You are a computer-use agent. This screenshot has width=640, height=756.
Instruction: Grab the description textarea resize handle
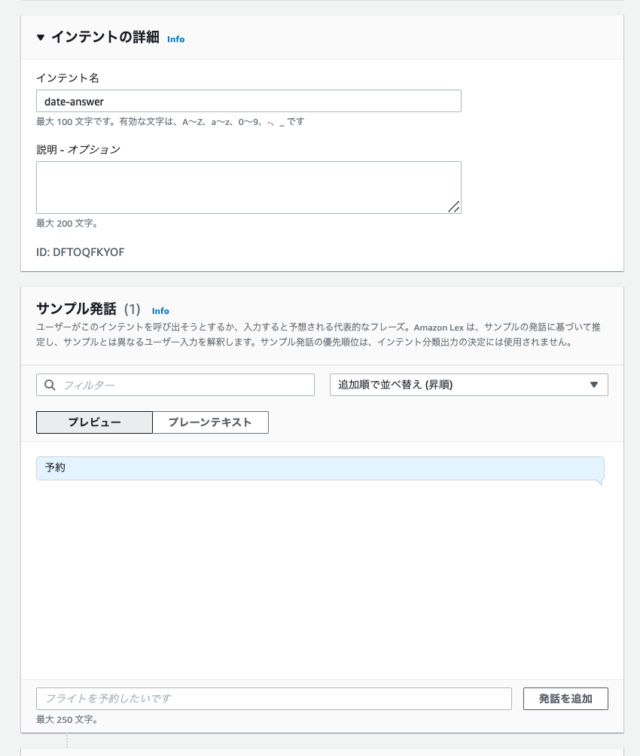coord(454,207)
